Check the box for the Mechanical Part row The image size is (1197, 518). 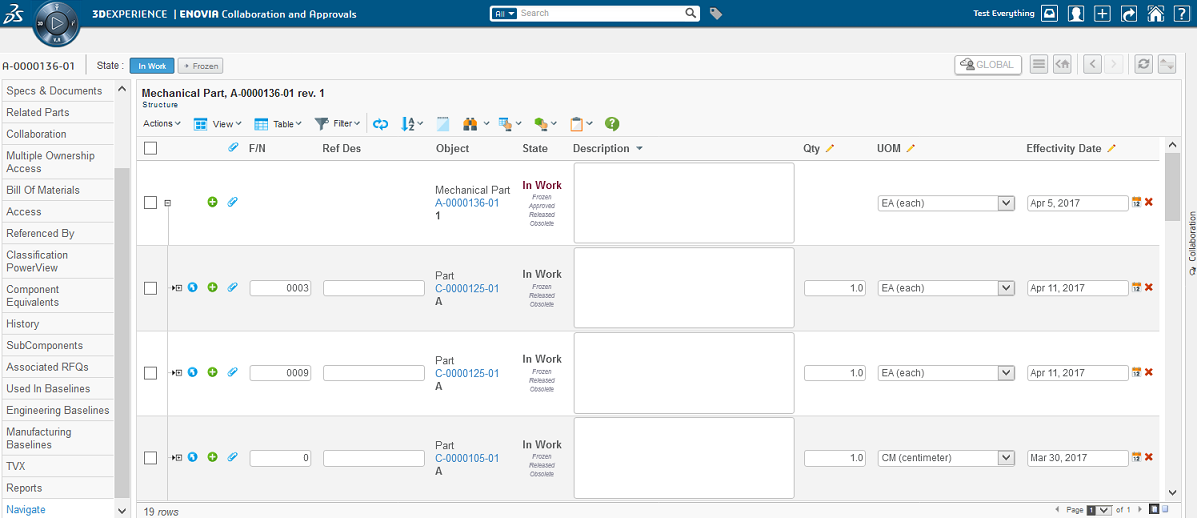click(150, 203)
